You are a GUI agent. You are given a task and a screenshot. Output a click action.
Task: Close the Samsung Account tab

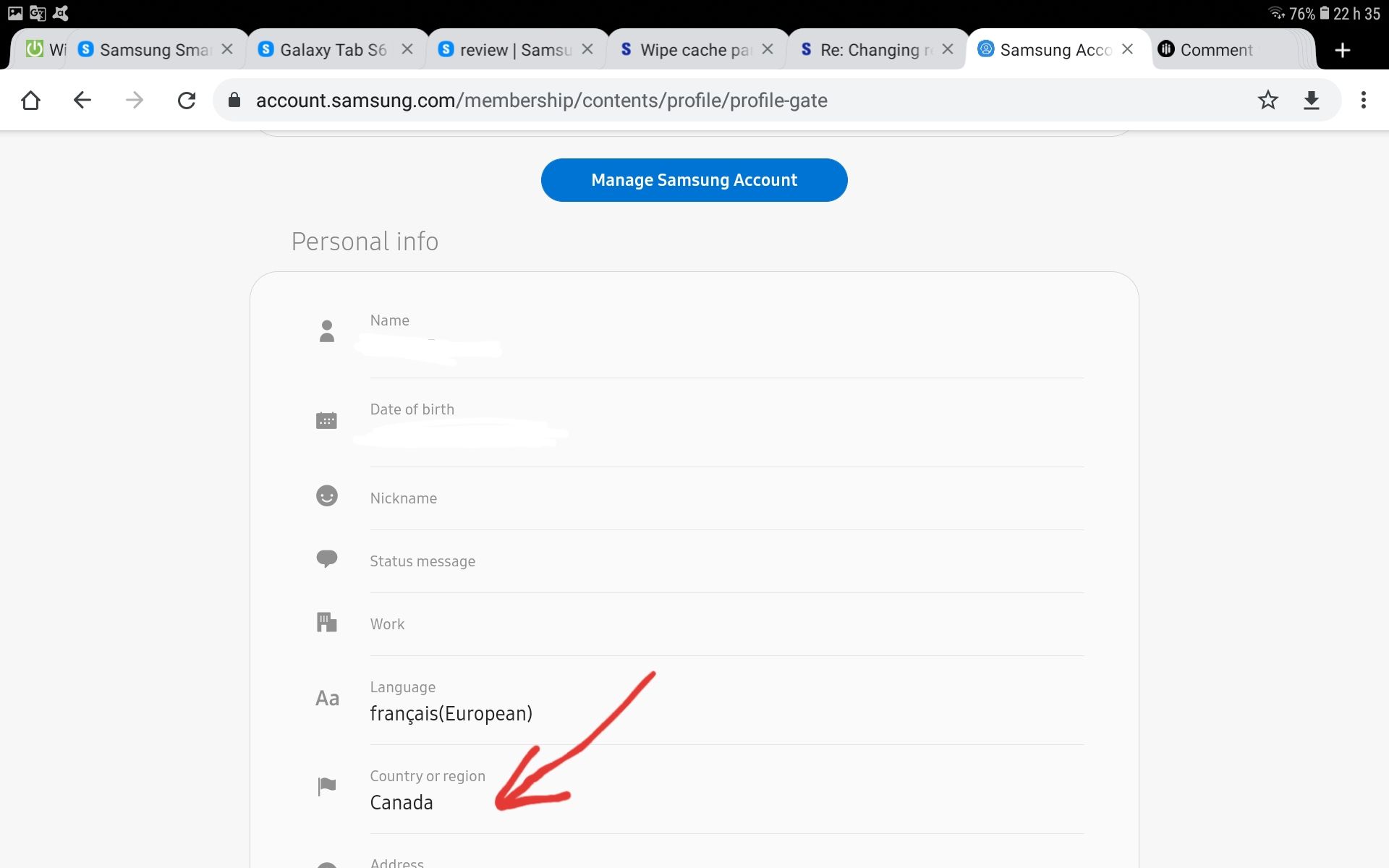click(1127, 49)
